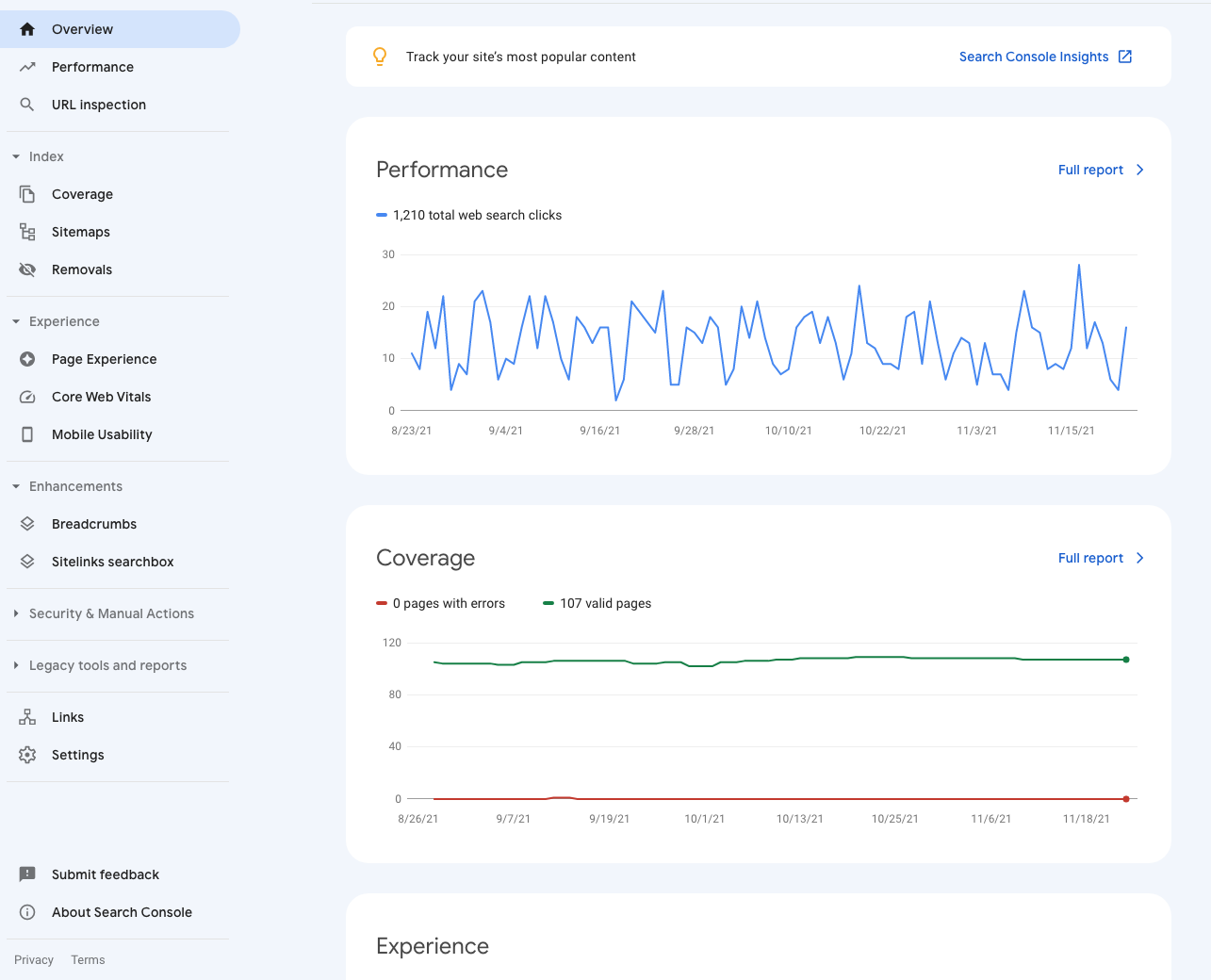Click the Overview home icon
The image size is (1211, 980).
pyautogui.click(x=27, y=29)
